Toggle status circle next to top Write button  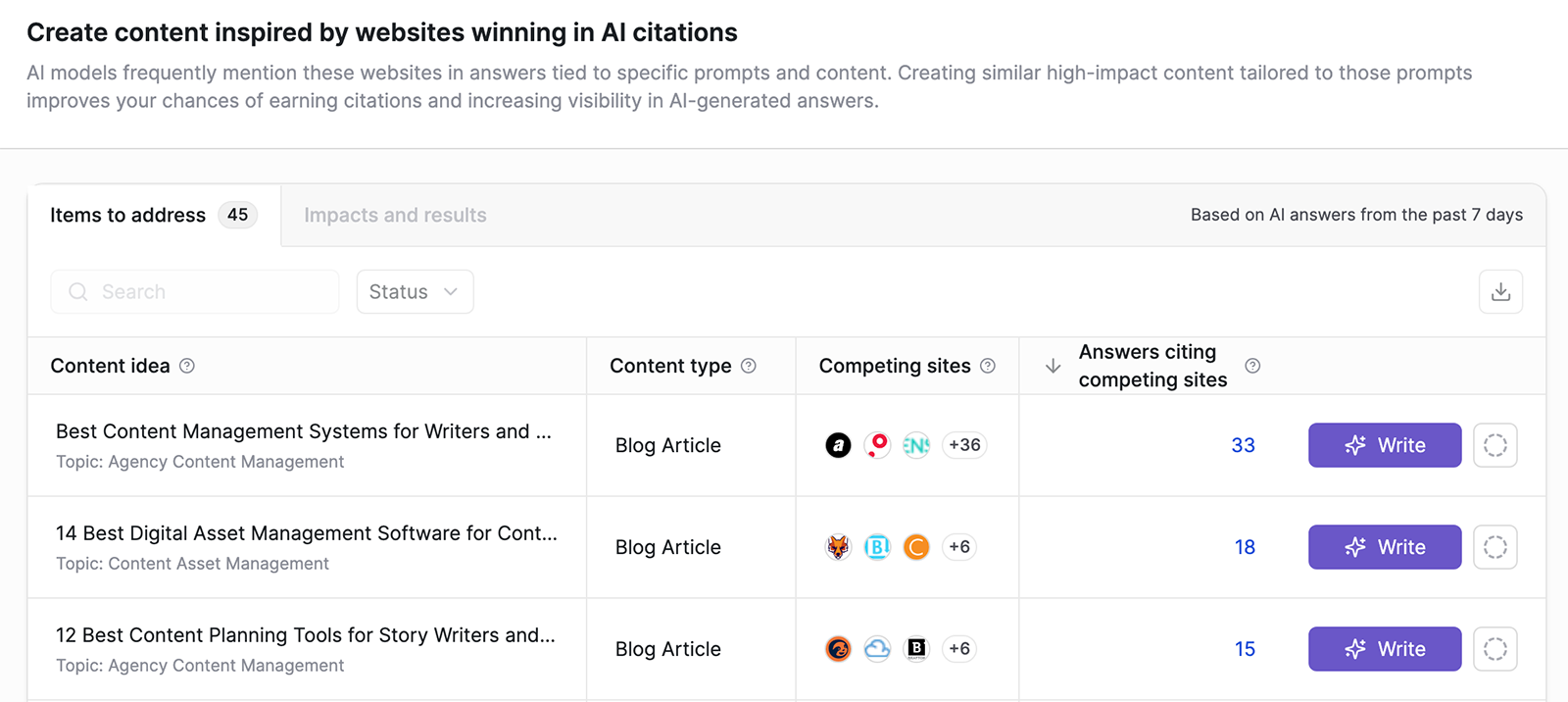pos(1495,445)
